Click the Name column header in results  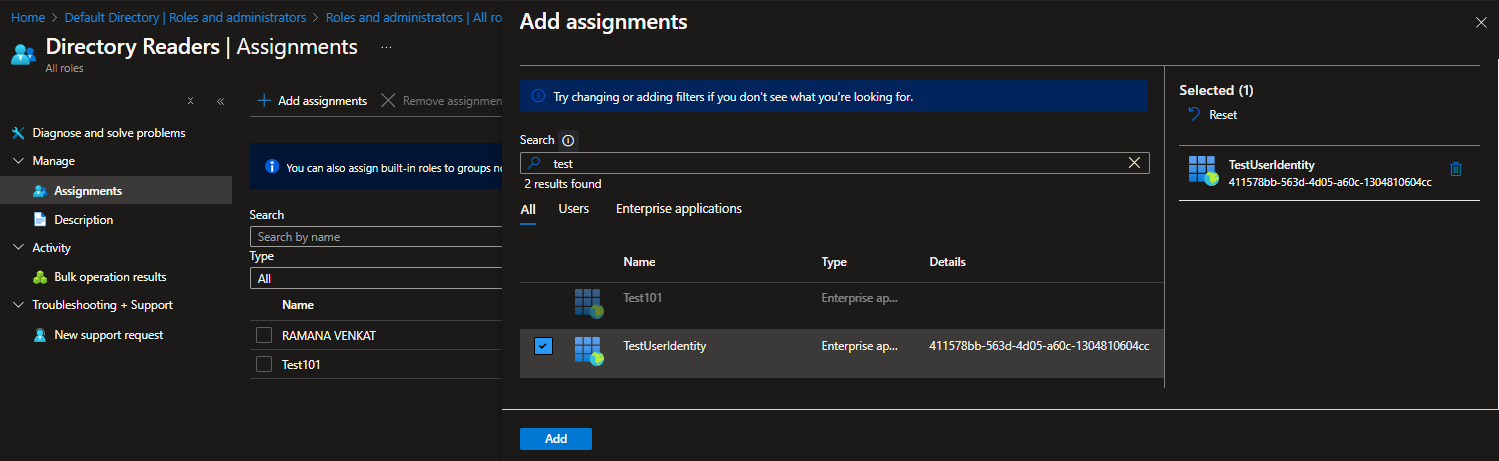pos(639,262)
